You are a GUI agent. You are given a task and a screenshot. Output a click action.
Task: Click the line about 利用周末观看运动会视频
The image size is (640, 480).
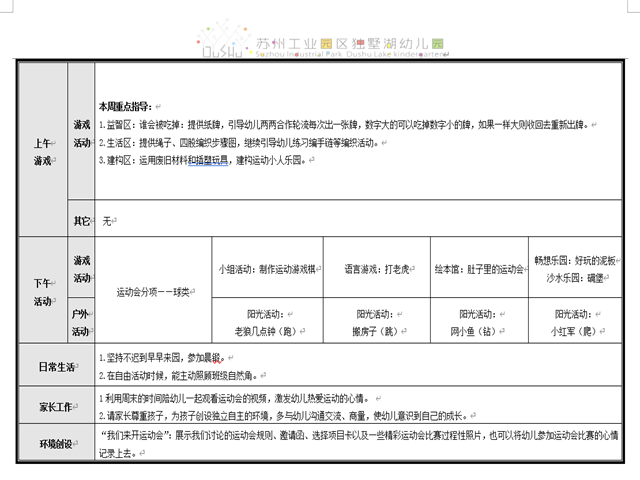tap(235, 398)
